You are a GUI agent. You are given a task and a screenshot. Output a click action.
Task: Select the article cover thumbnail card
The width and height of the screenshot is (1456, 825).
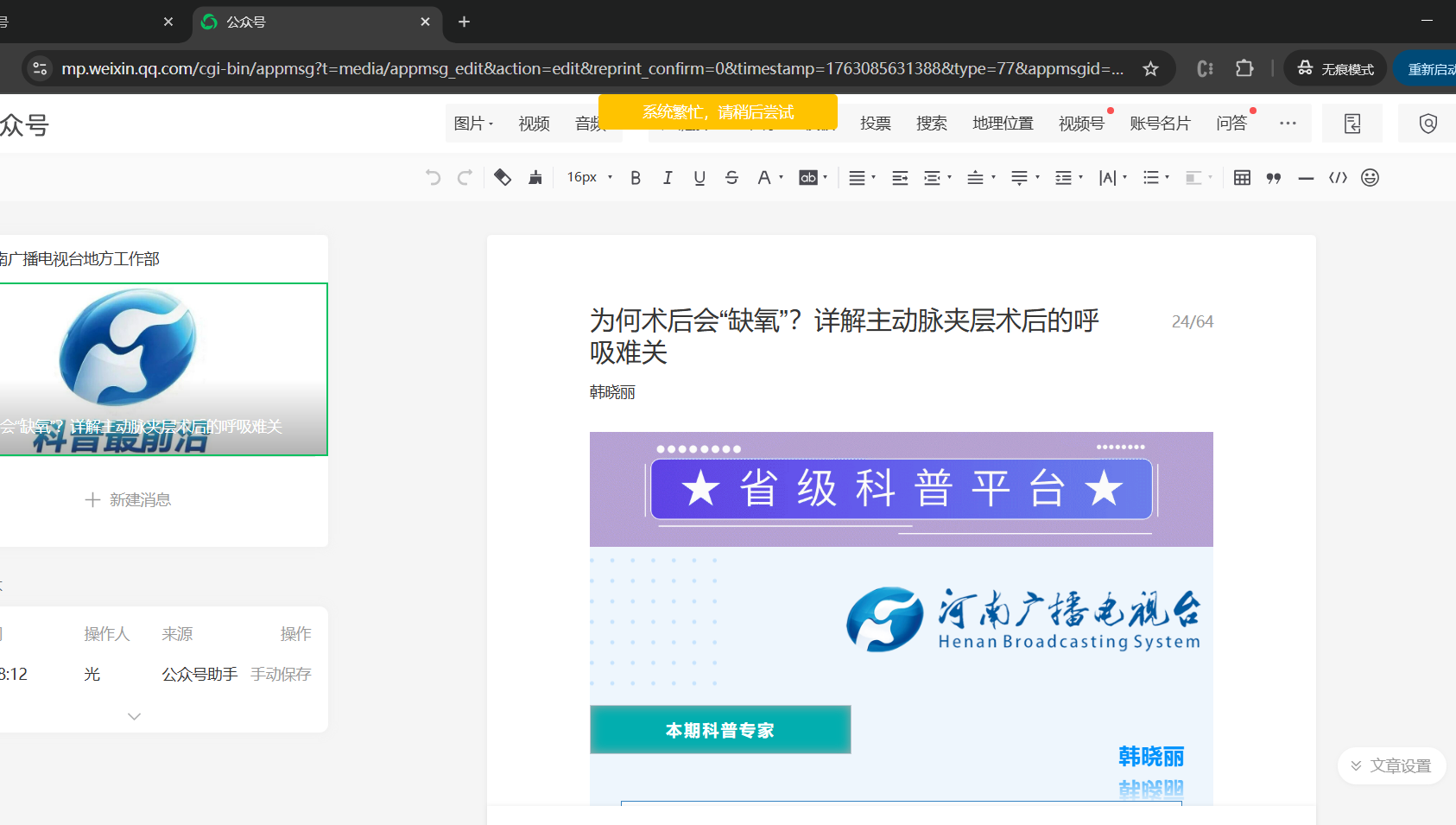click(163, 369)
